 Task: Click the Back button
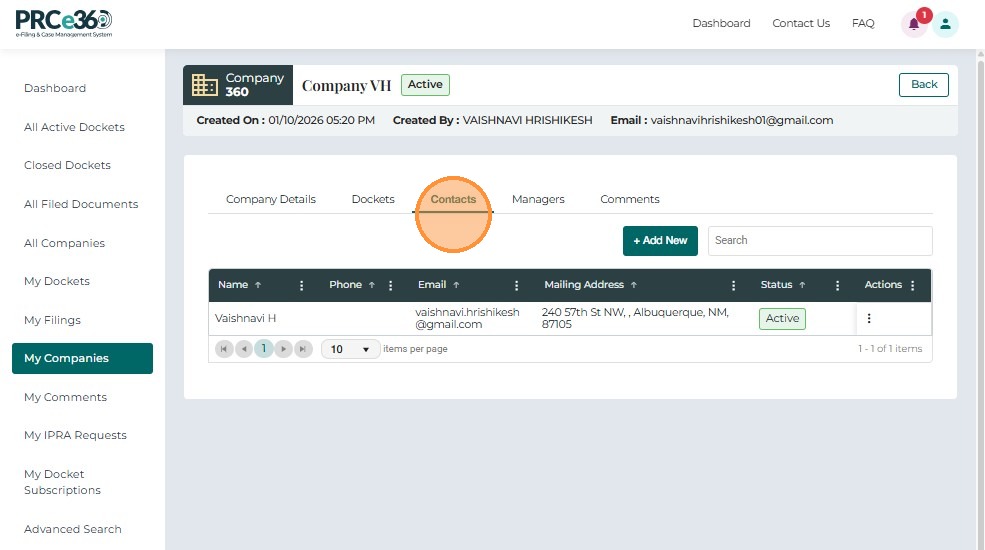tap(923, 85)
